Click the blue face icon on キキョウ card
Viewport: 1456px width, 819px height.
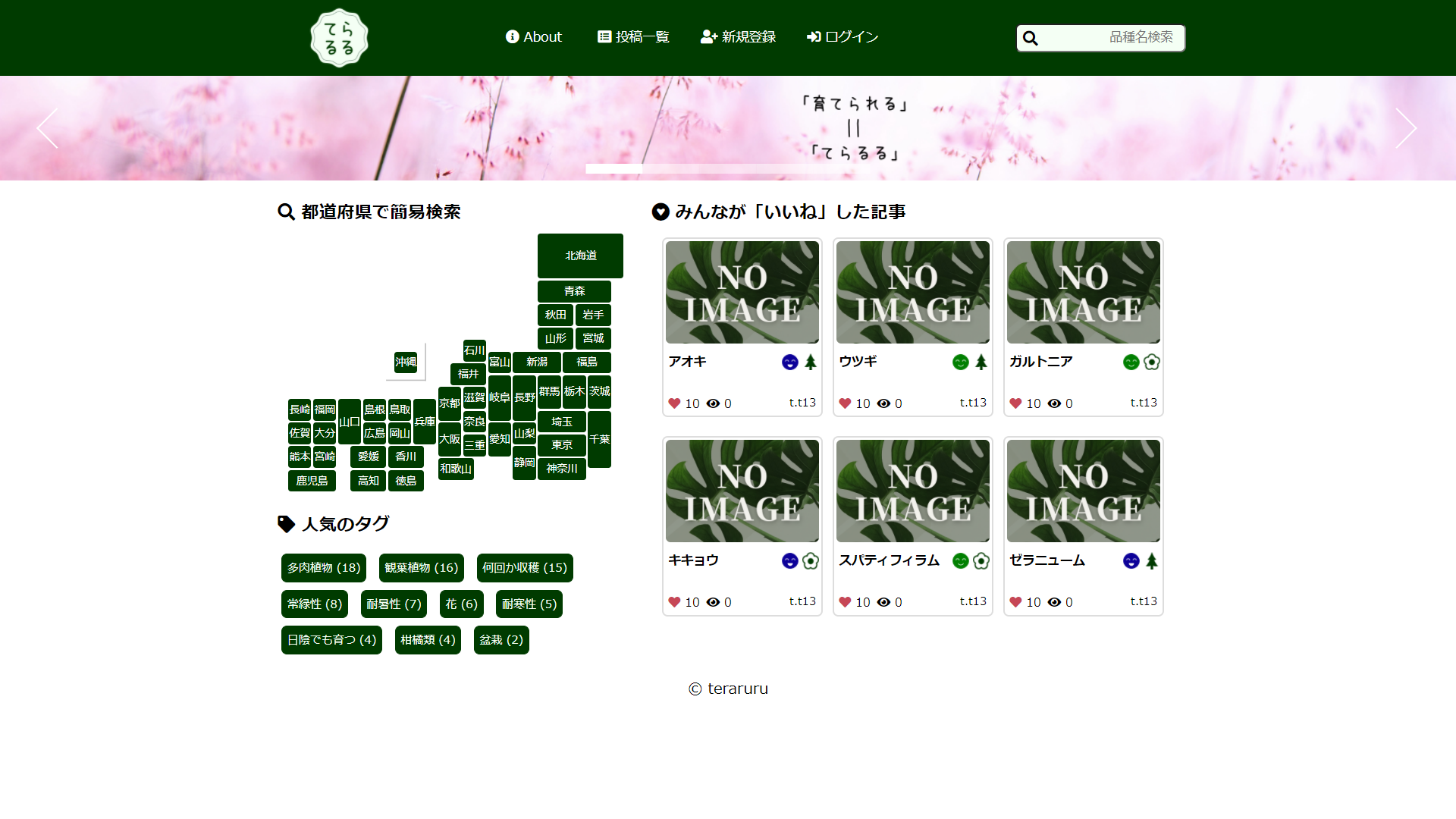pyautogui.click(x=789, y=561)
